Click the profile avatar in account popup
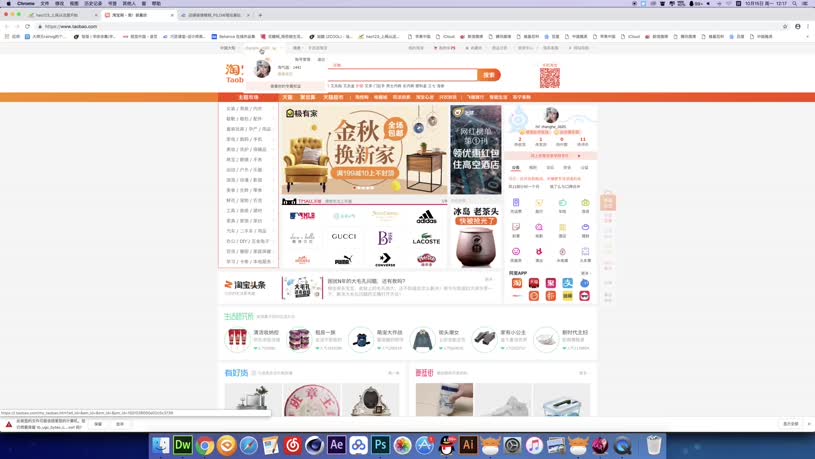The height and width of the screenshot is (459, 815). coord(262,69)
